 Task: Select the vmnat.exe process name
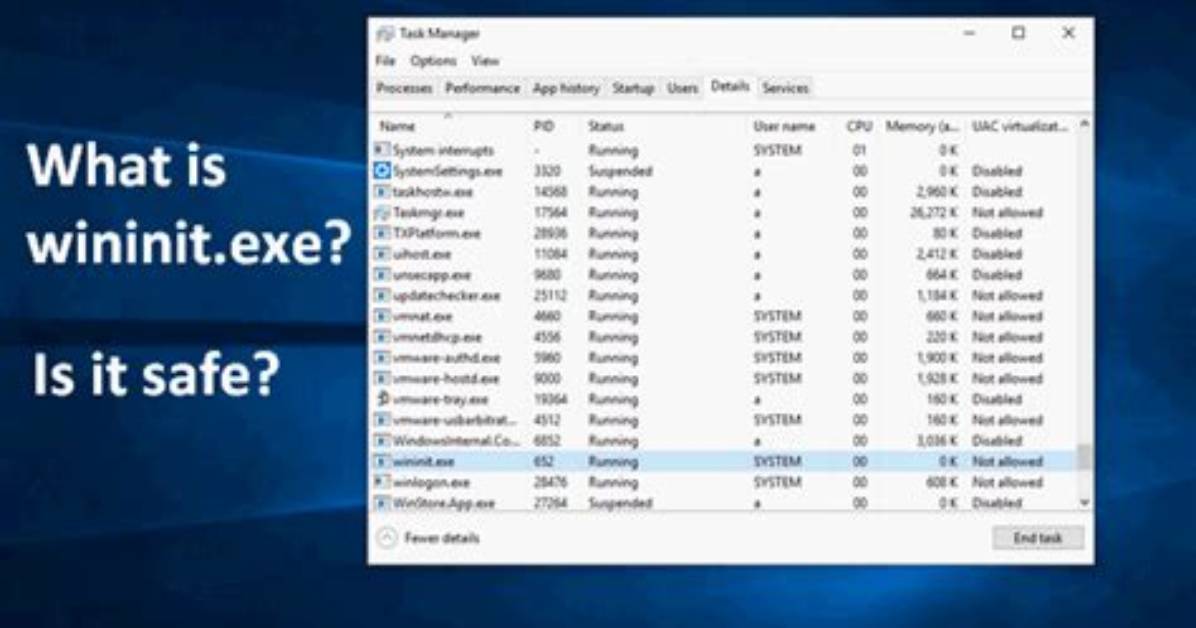point(423,316)
